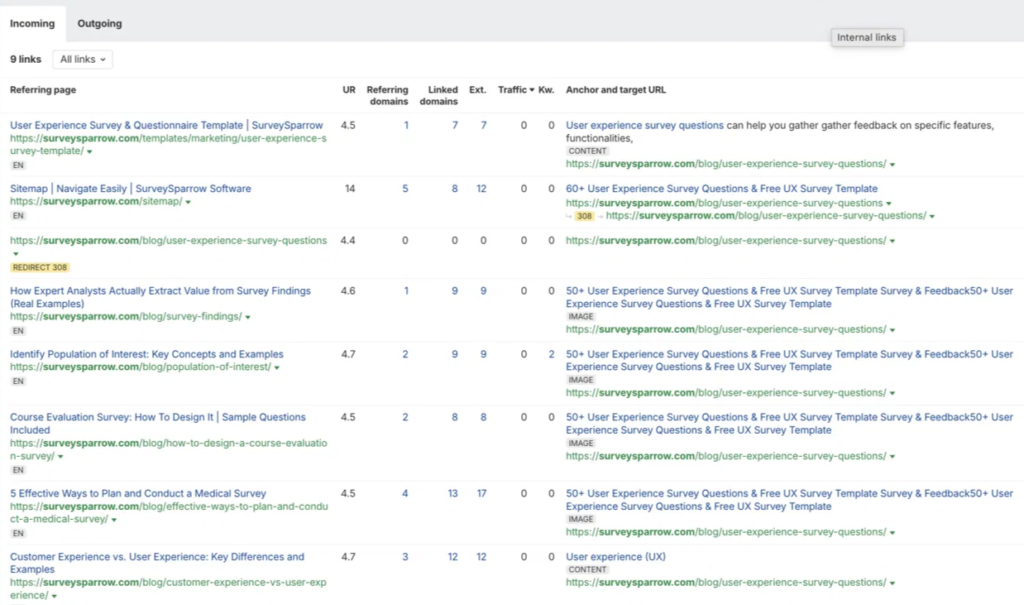Click 60+ User Experience Survey Questions anchor link
Viewport: 1024px width, 605px height.
click(722, 188)
